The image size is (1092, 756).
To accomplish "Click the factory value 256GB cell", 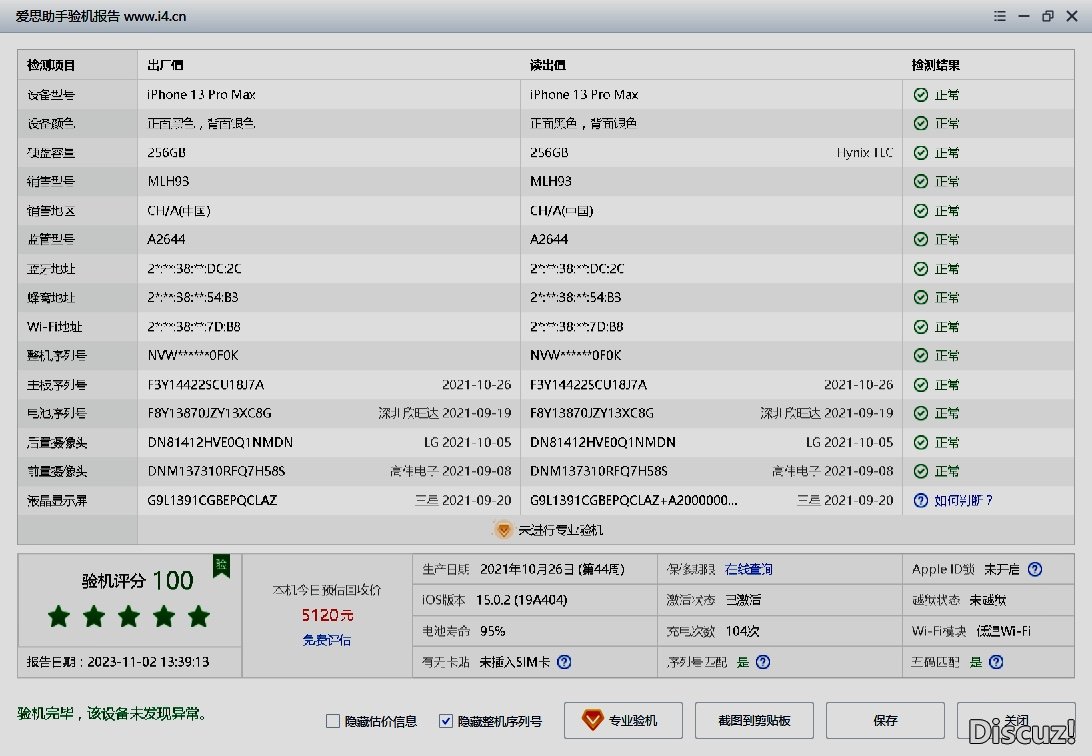I will coord(166,152).
